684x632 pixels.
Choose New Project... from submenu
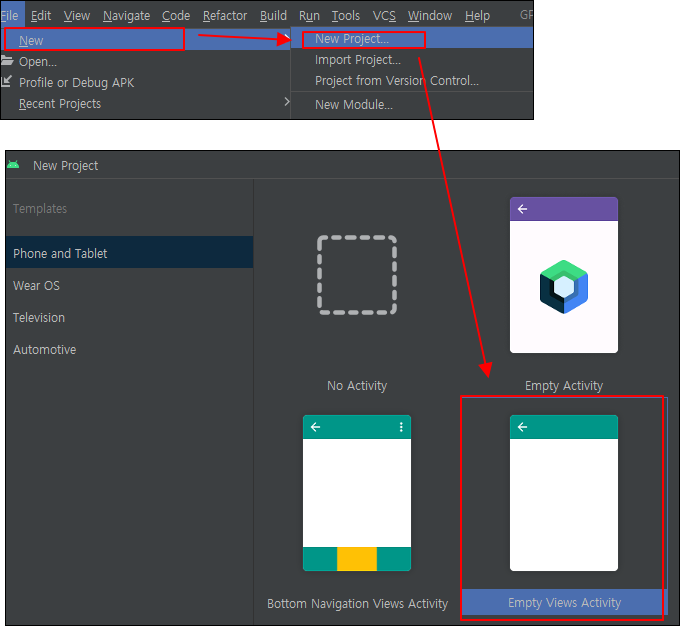[x=412, y=38]
